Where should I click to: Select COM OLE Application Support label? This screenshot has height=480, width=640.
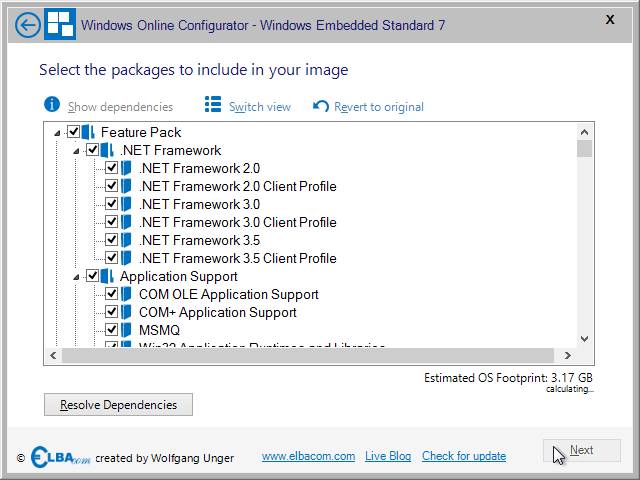click(229, 294)
